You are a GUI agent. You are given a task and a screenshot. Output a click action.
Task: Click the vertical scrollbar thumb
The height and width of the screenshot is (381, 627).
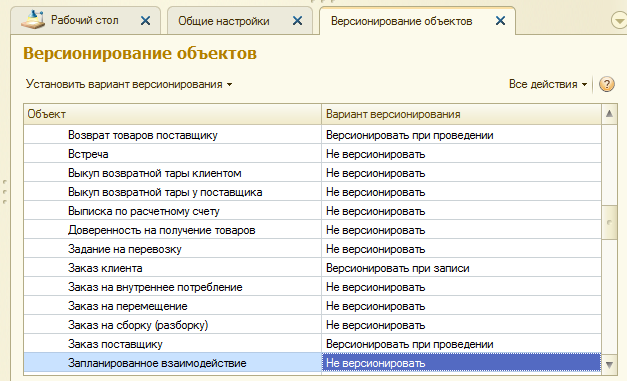609,222
